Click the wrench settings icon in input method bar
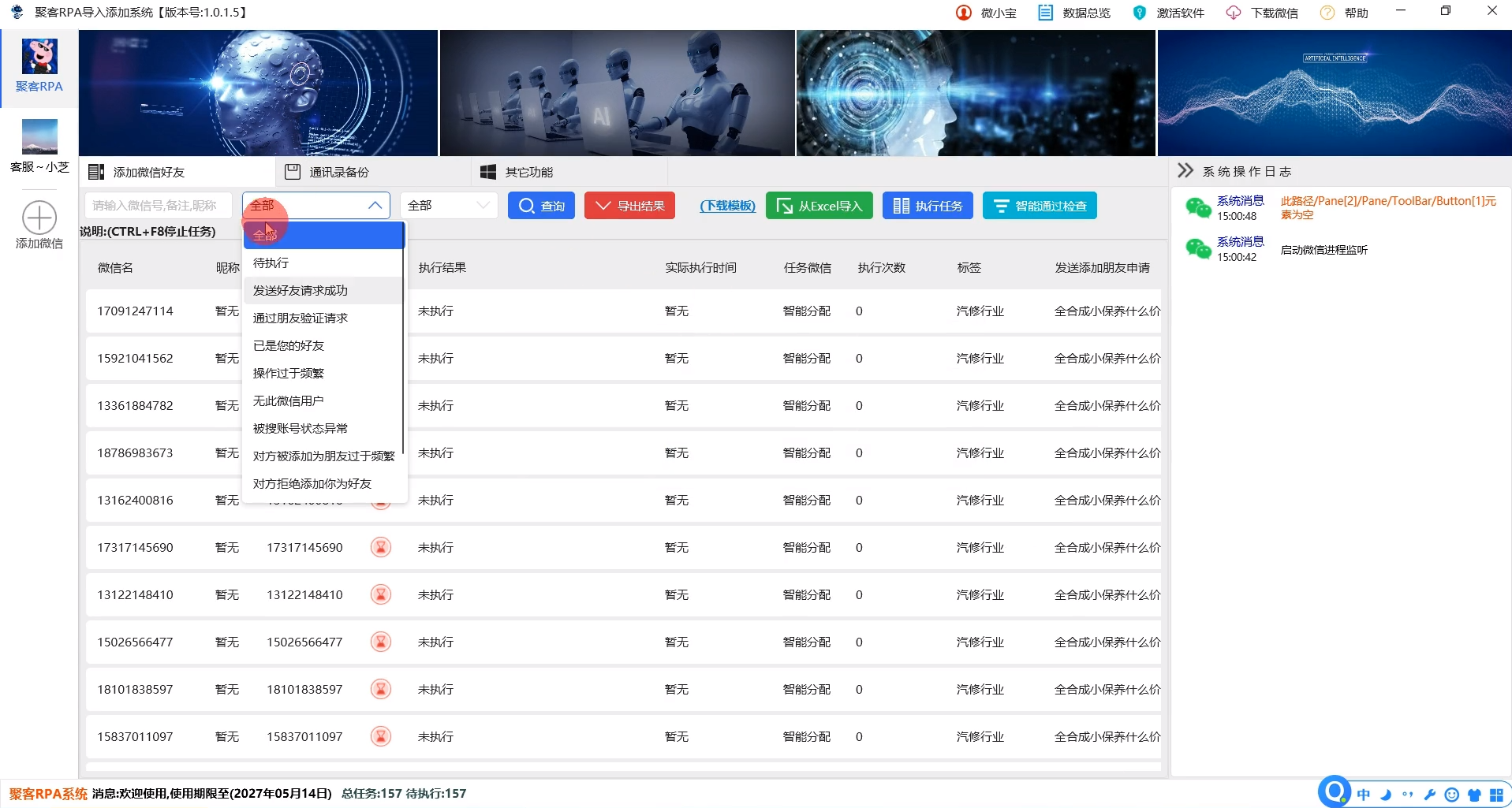1512x808 pixels. coord(1430,794)
